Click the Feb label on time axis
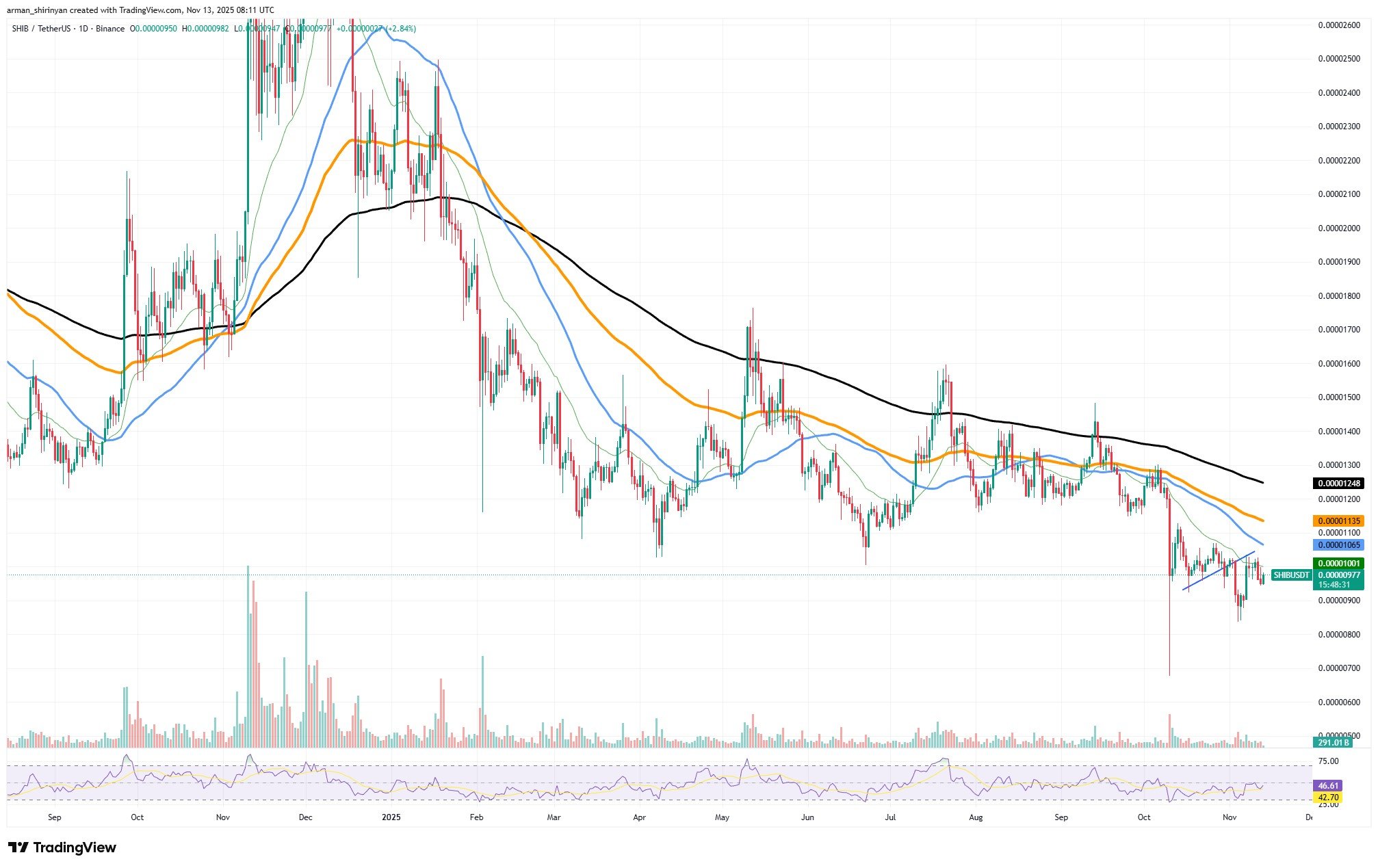Image resolution: width=1378 pixels, height=868 pixels. click(477, 817)
